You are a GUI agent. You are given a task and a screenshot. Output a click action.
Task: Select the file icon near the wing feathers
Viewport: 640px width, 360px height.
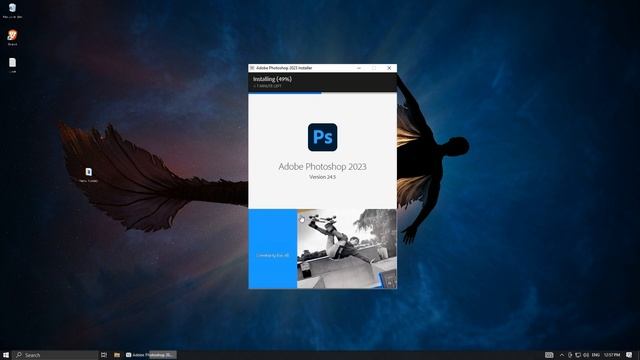pos(89,175)
